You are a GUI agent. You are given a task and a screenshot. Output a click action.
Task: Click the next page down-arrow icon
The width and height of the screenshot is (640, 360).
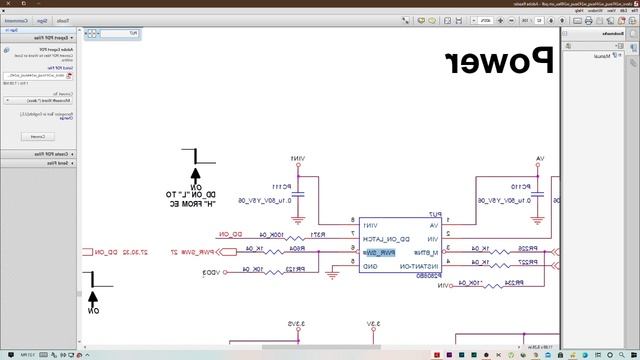click(551, 20)
